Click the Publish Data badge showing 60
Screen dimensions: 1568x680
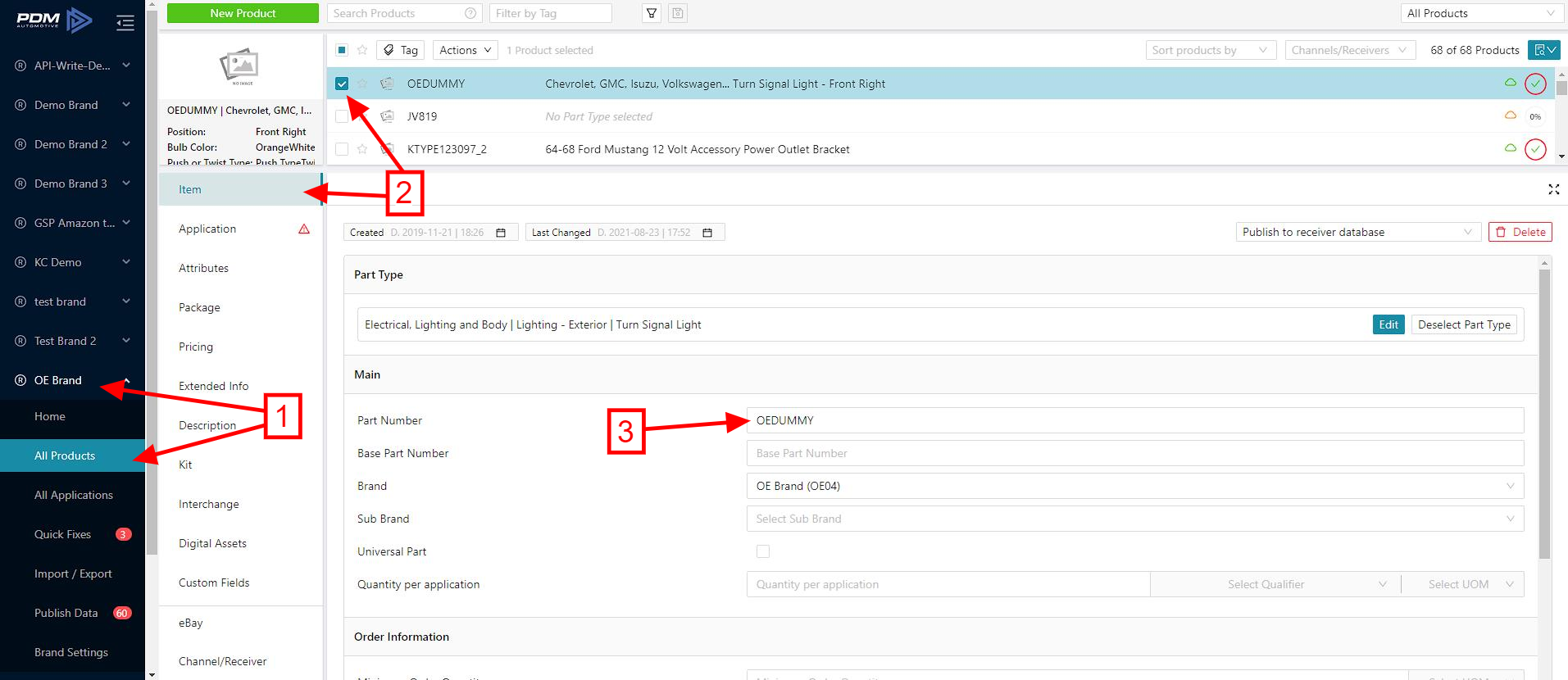point(122,613)
